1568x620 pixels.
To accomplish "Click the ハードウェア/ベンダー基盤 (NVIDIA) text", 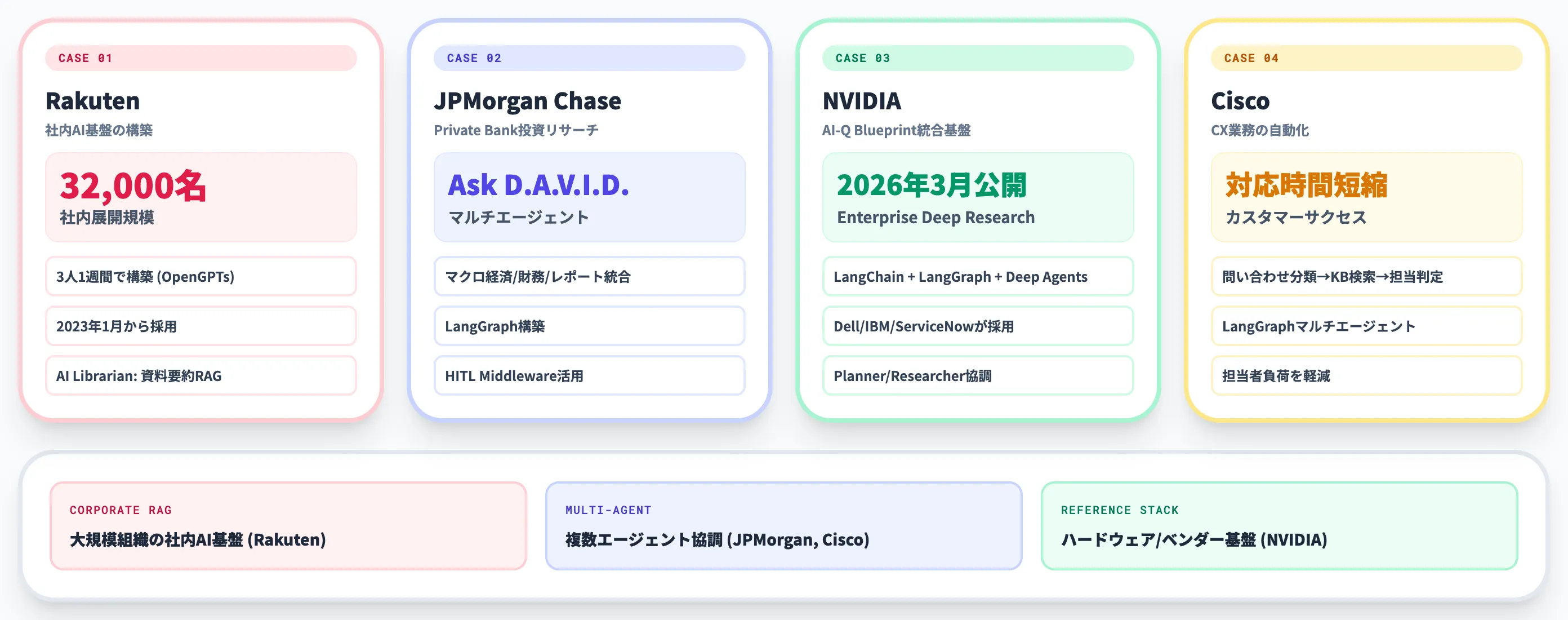I will pyautogui.click(x=1193, y=539).
